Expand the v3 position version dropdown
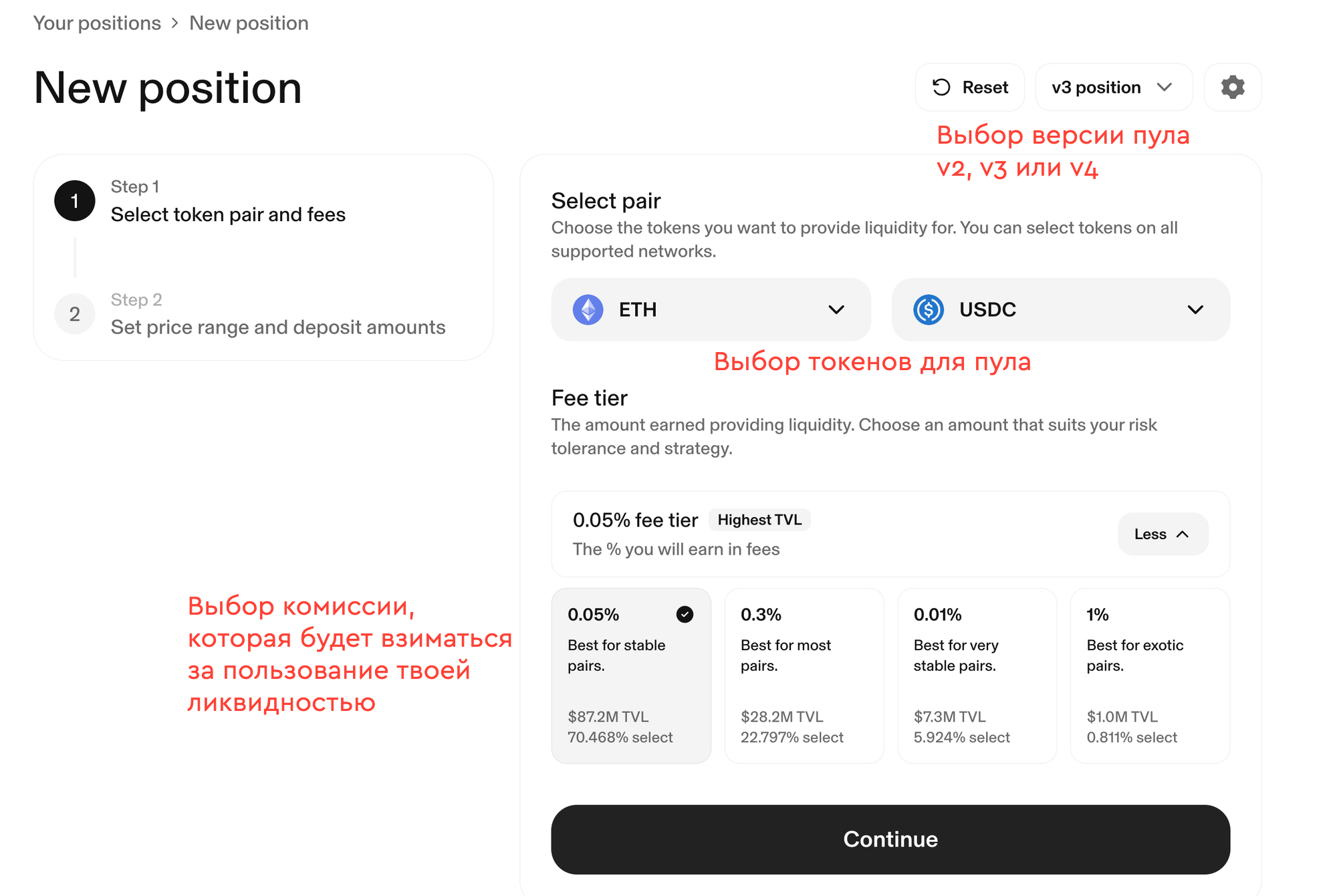Viewport: 1337px width, 896px height. coord(1114,88)
